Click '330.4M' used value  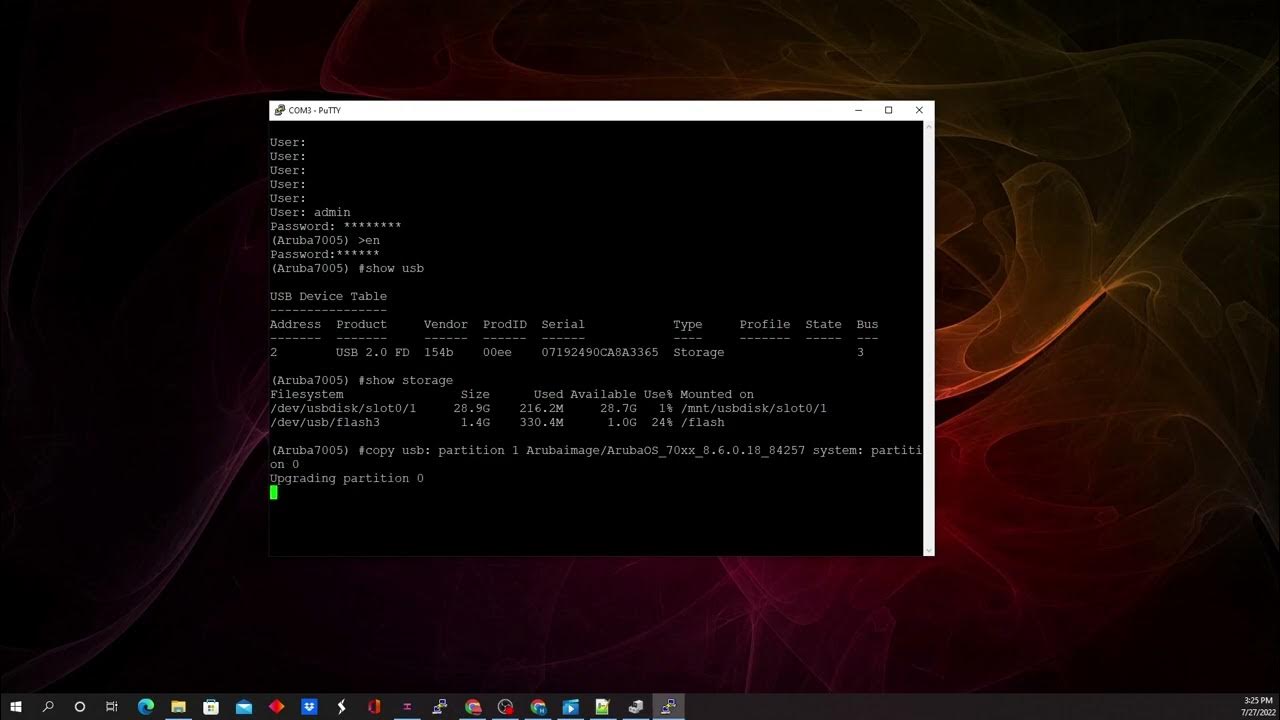(542, 422)
